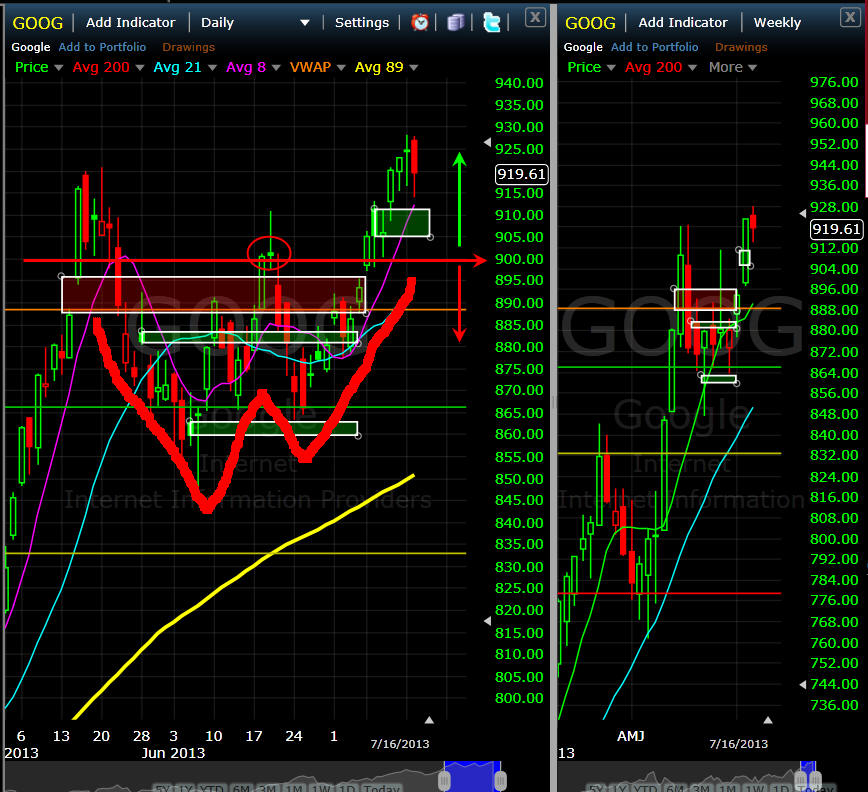This screenshot has width=868, height=792.
Task: Click the 7/16/2013 date label under Daily chart
Action: pos(400,744)
